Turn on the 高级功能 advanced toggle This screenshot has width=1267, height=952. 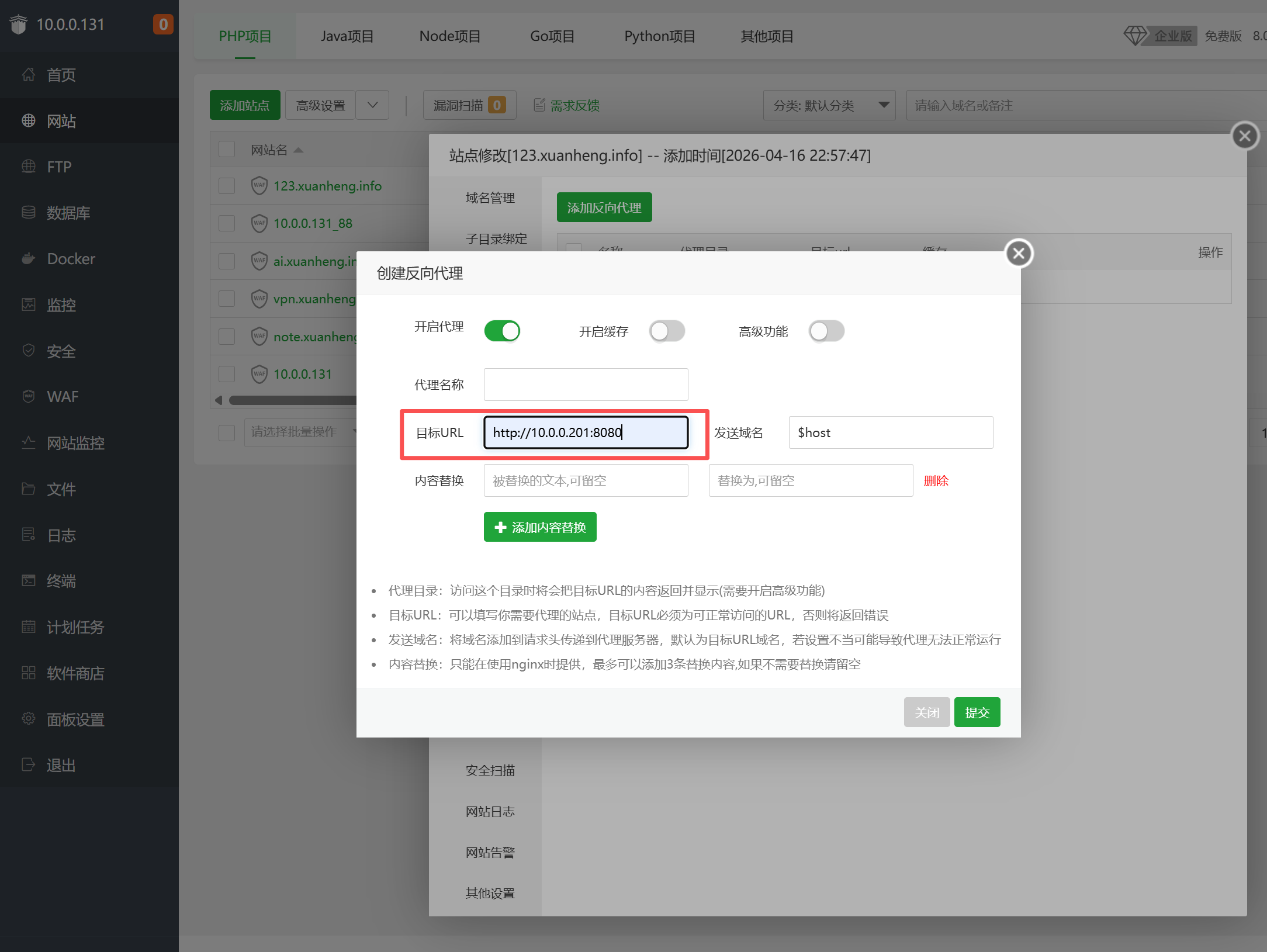click(826, 331)
